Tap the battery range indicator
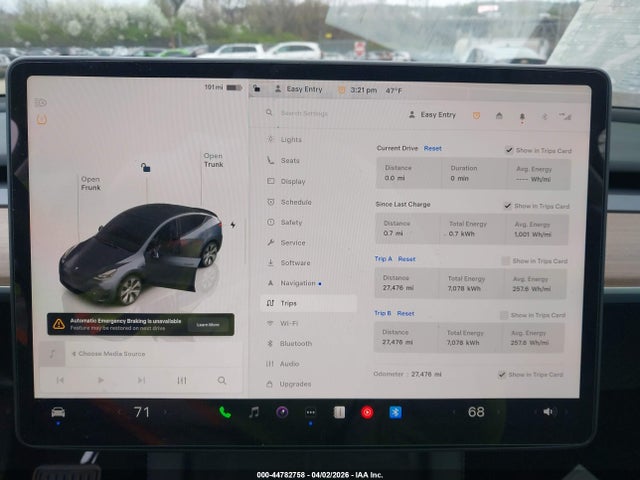 tap(223, 87)
